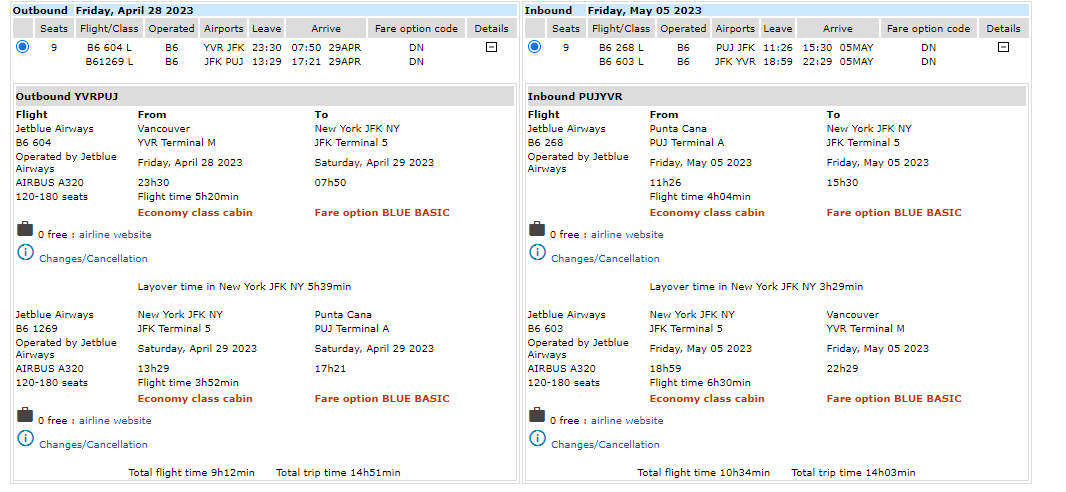
Task: Open Changes/Cancellation link for inbound B6 603
Action: coord(605,445)
